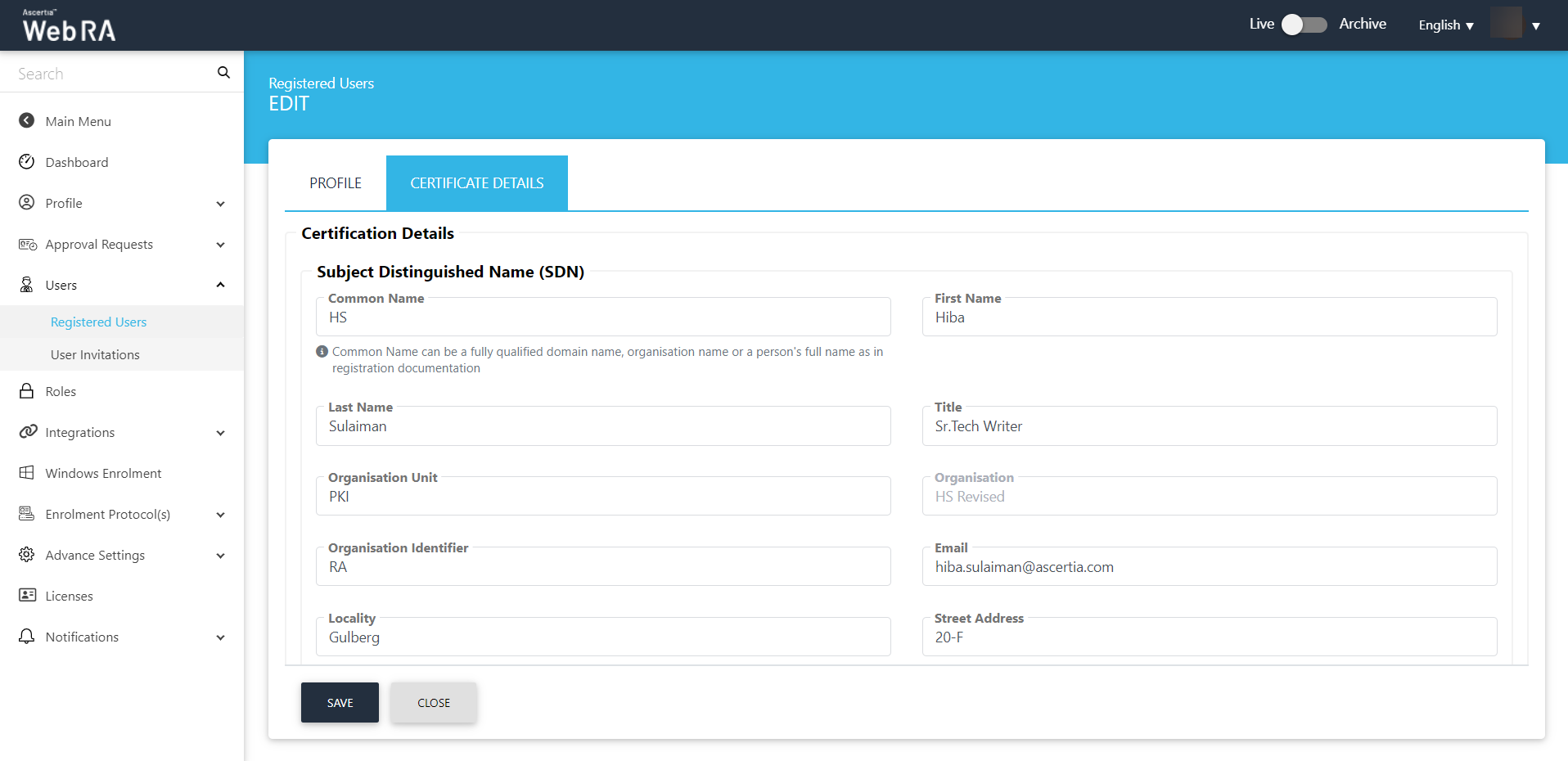This screenshot has width=1568, height=761.
Task: Expand the Enrolment Protocol(s) submenu
Action: click(x=220, y=515)
